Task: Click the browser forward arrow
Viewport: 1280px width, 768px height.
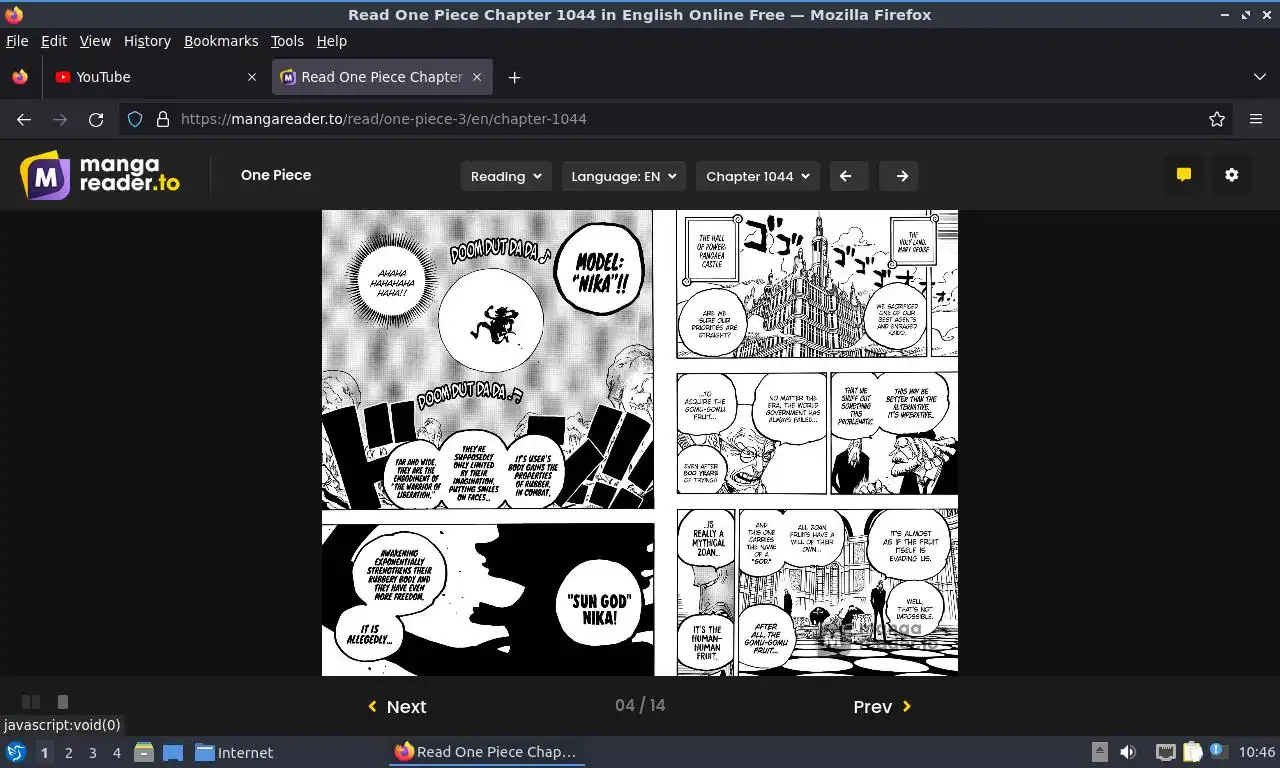Action: tap(60, 119)
